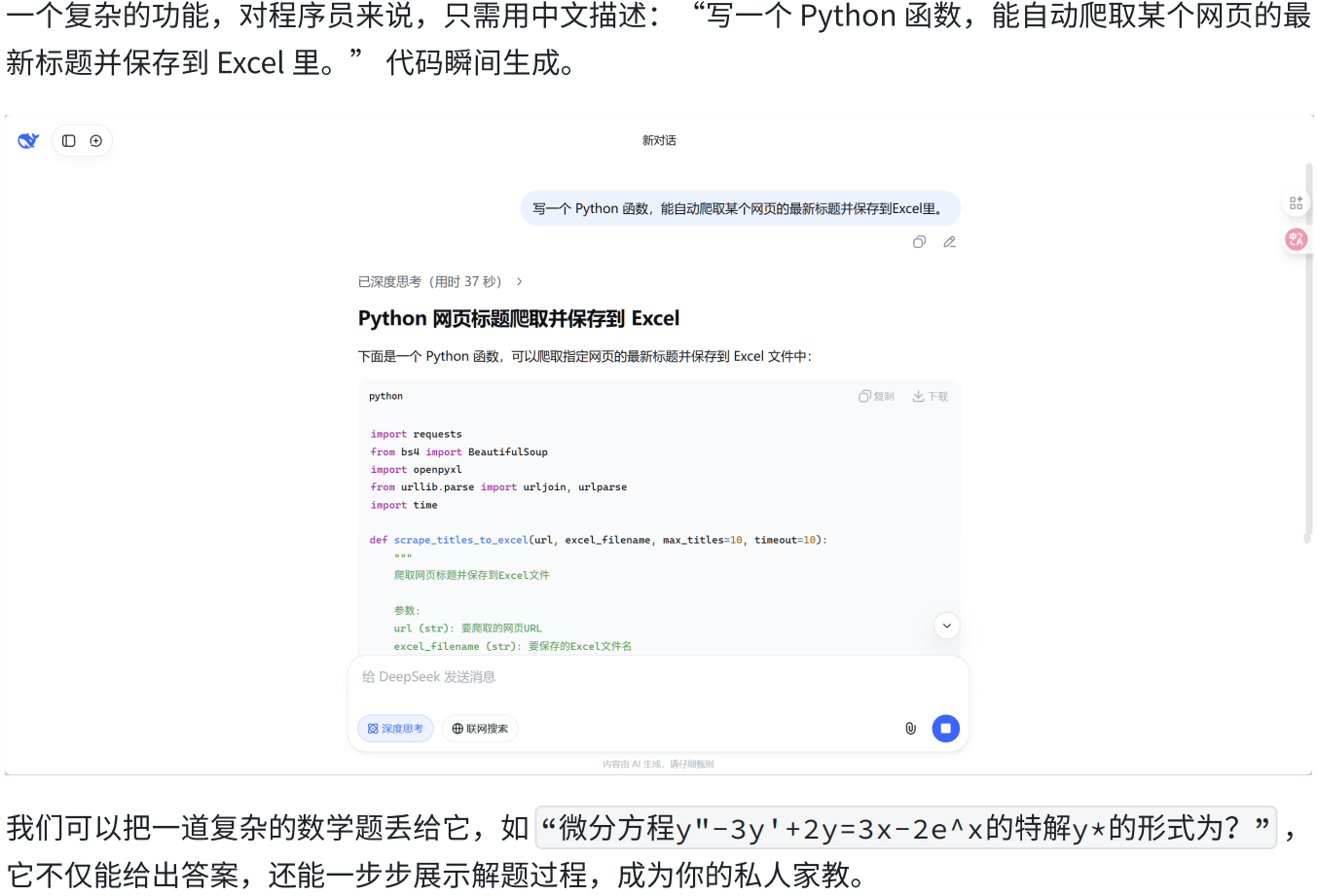Image resolution: width=1317 pixels, height=896 pixels.
Task: Click the url (str) parameter line
Action: point(467,628)
